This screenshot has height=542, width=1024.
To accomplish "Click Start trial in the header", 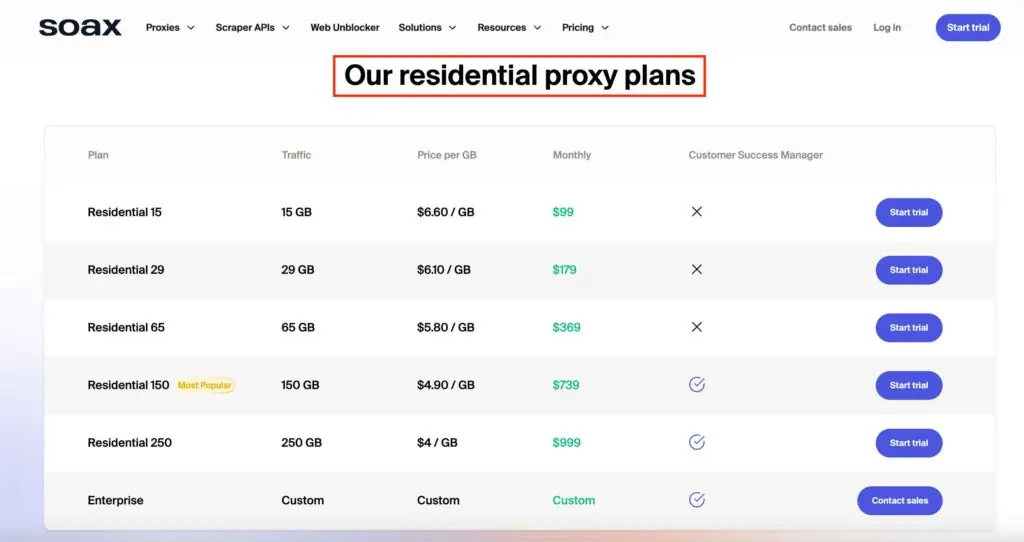I will pyautogui.click(x=968, y=27).
